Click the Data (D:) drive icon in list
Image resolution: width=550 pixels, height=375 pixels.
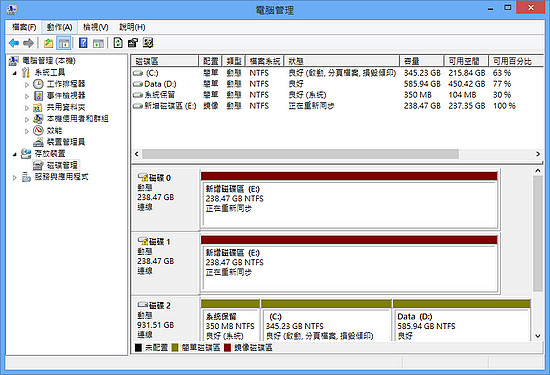(138, 84)
